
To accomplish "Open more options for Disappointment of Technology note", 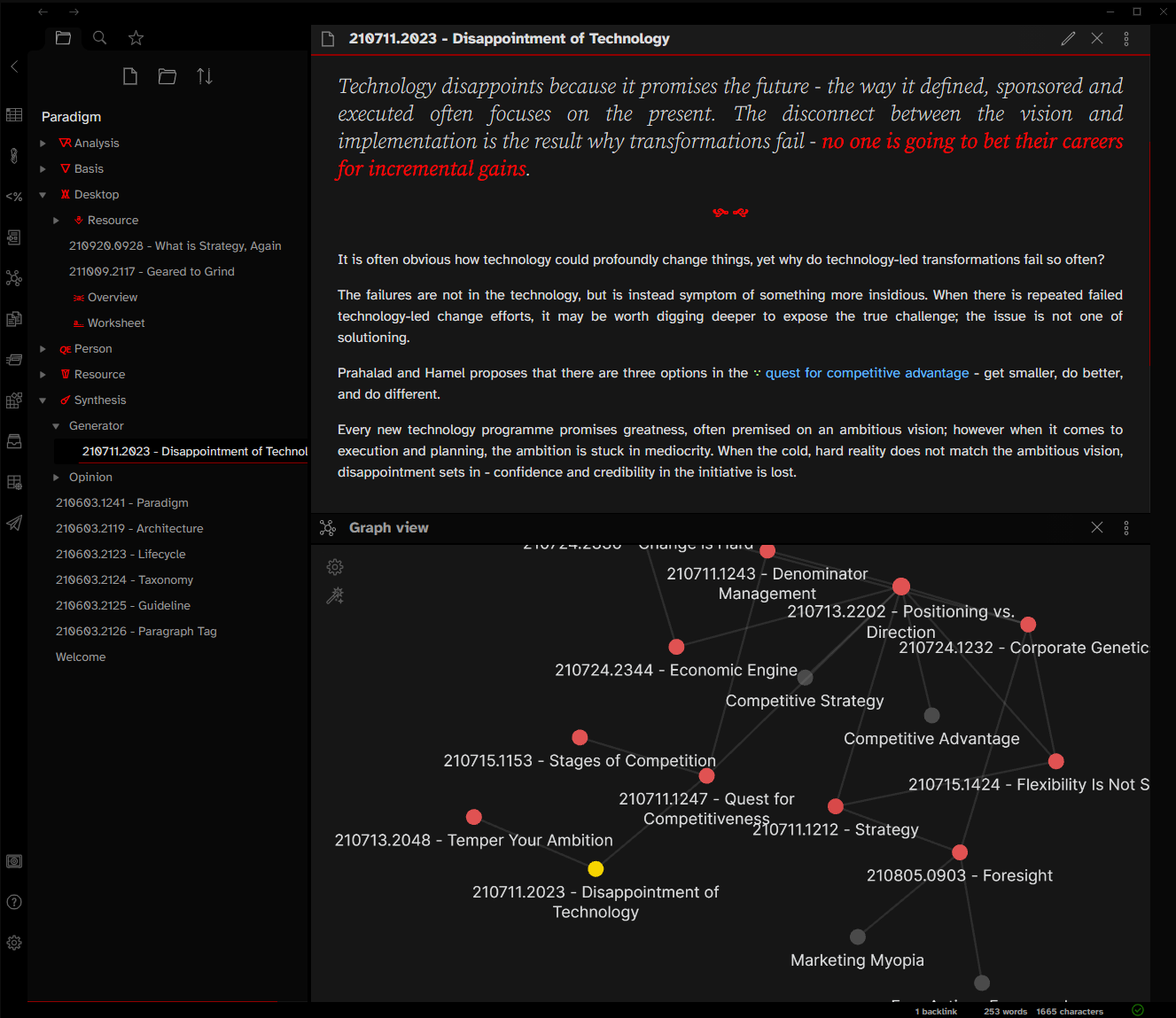I will [x=1126, y=39].
